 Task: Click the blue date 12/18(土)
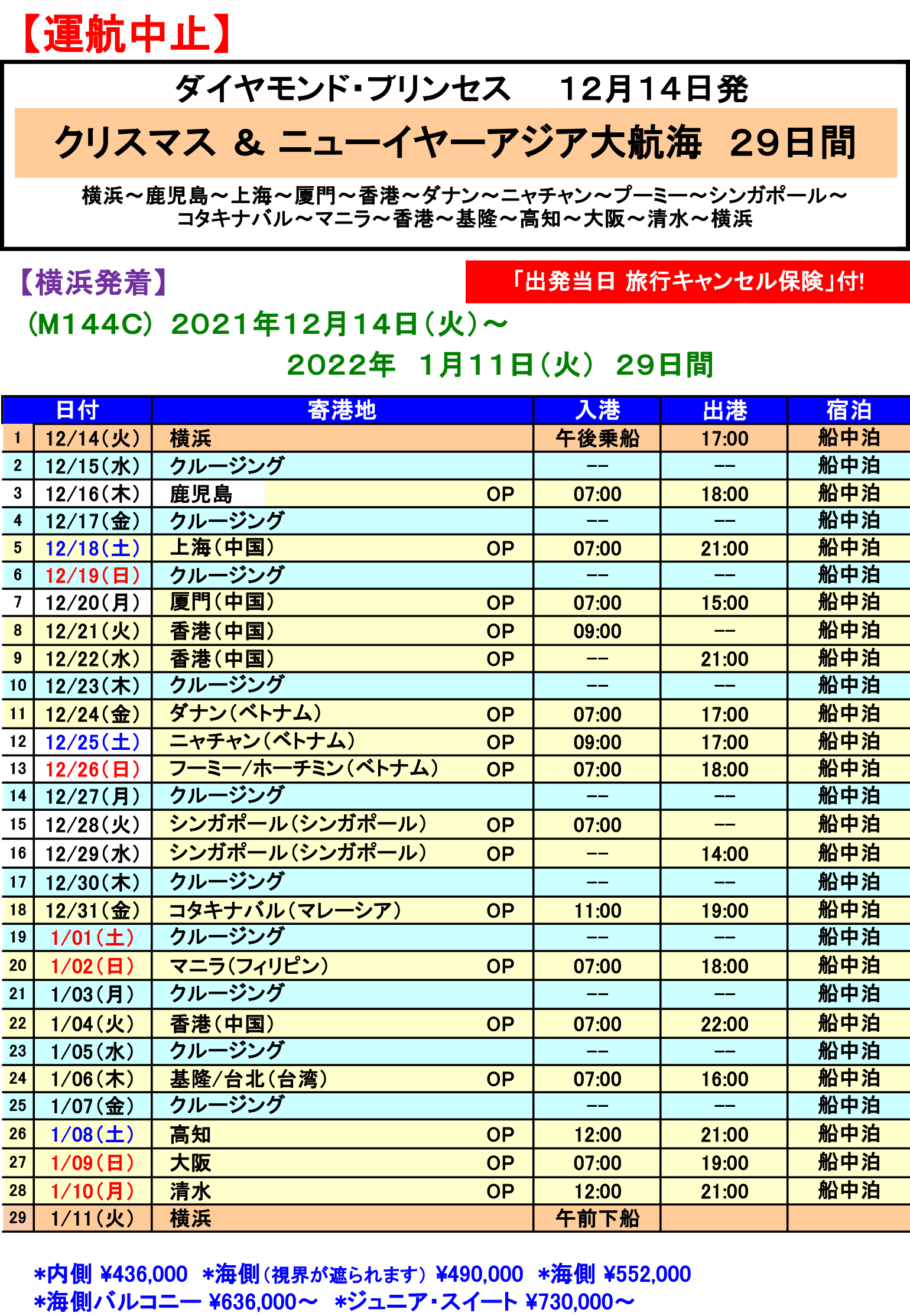click(93, 548)
